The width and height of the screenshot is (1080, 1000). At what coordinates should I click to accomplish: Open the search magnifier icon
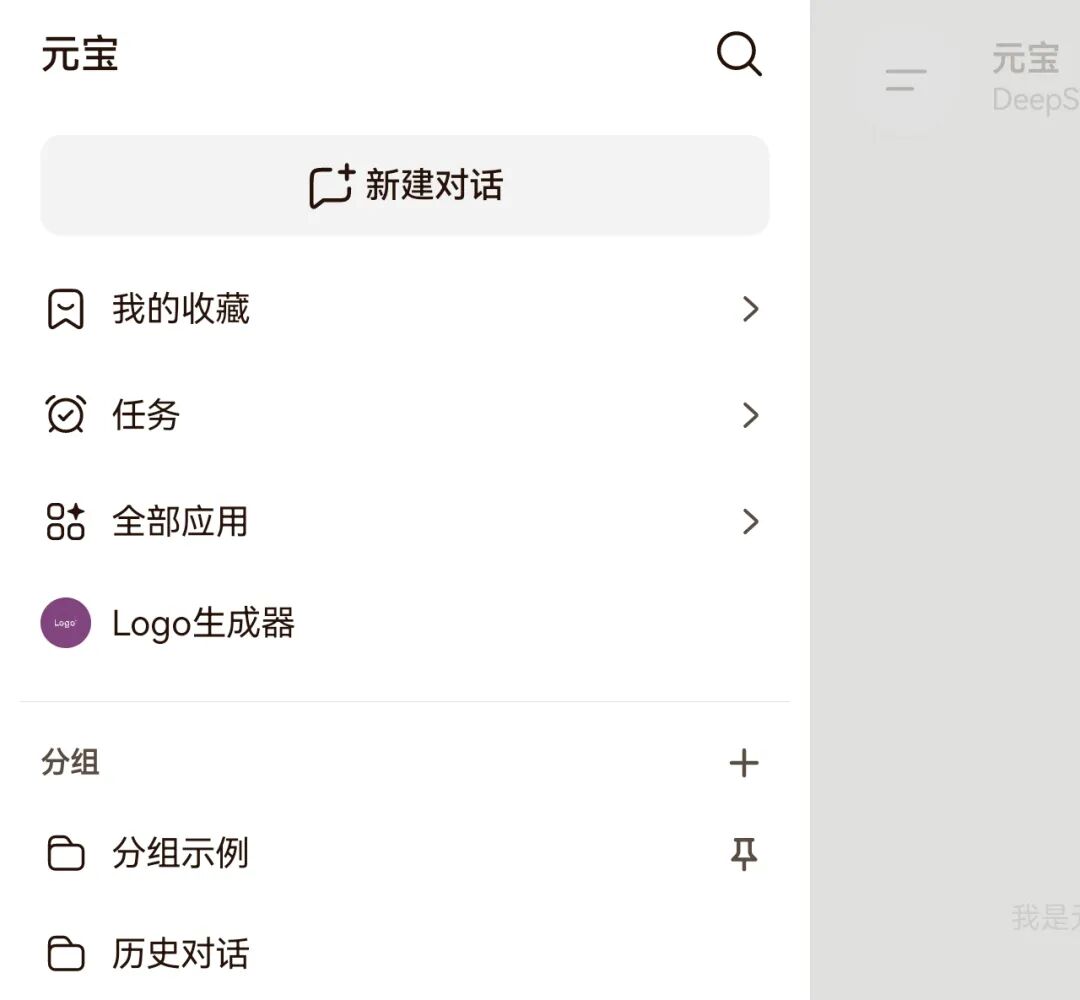739,55
